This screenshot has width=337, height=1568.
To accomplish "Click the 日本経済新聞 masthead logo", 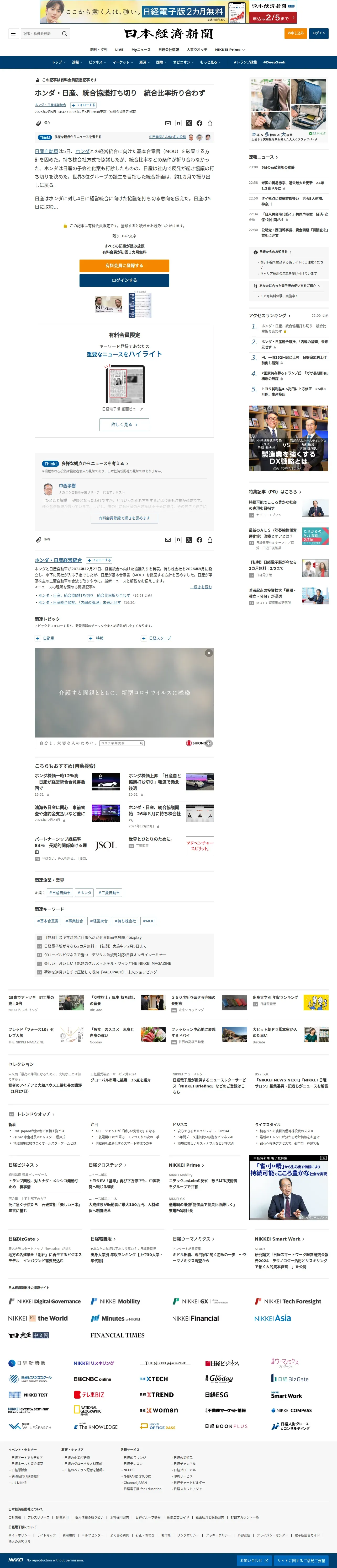I will point(168,34).
